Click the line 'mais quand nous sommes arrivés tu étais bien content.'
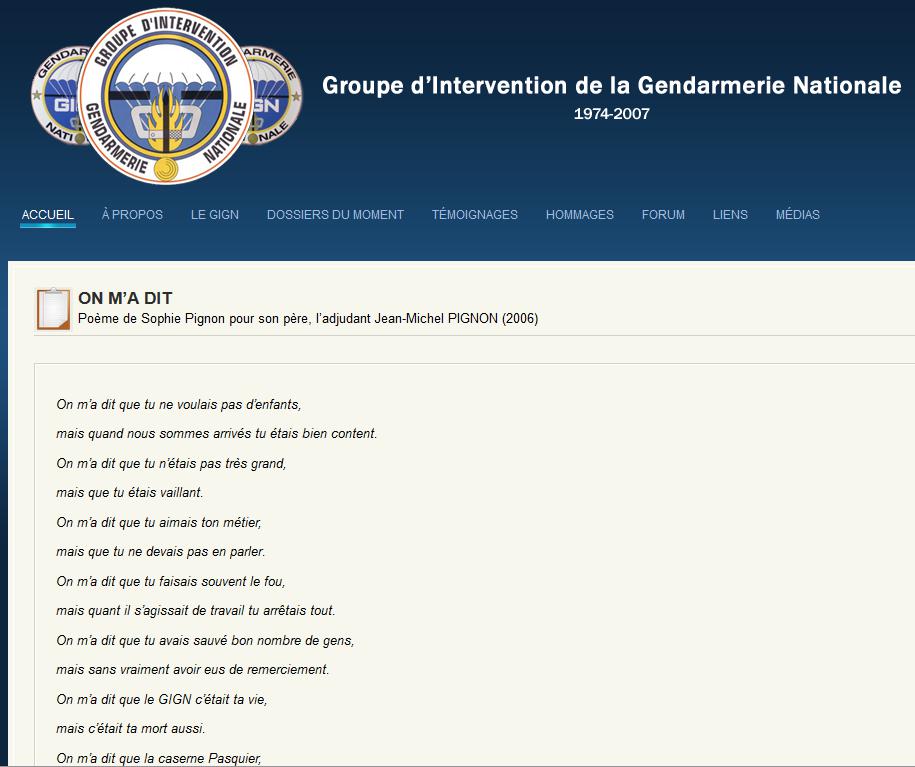This screenshot has width=915, height=767. pyautogui.click(x=216, y=434)
